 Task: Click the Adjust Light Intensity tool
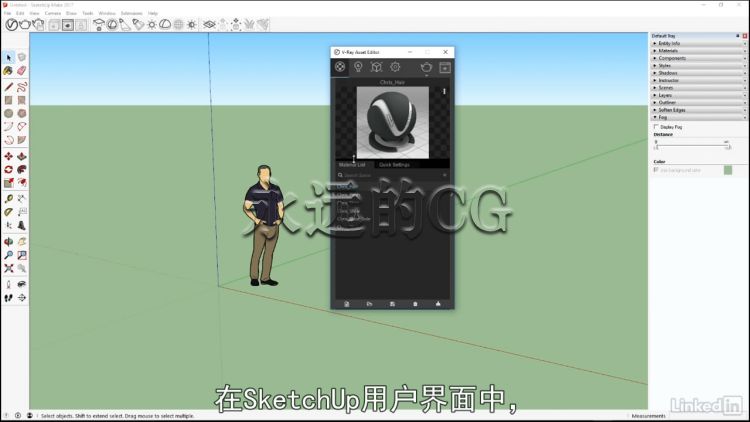pyautogui.click(x=191, y=24)
